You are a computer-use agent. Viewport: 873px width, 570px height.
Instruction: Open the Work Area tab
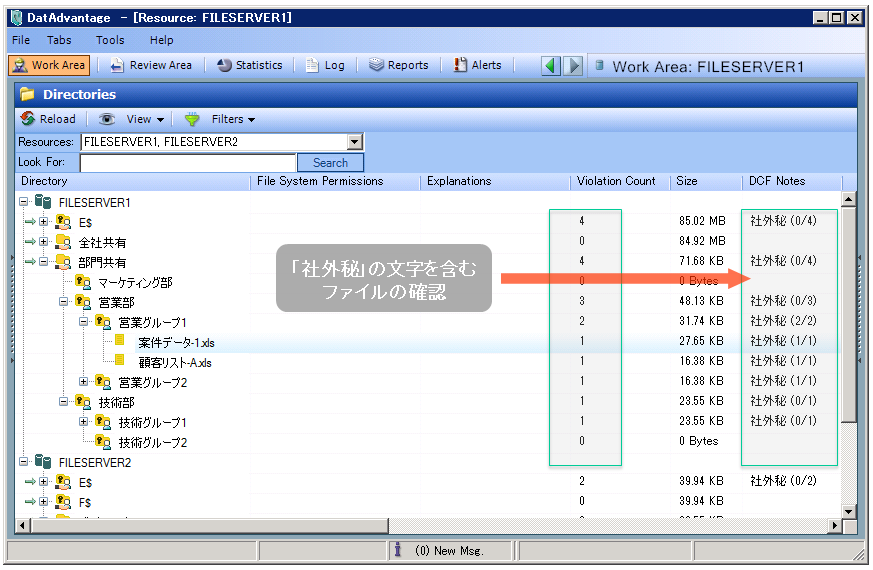point(49,65)
